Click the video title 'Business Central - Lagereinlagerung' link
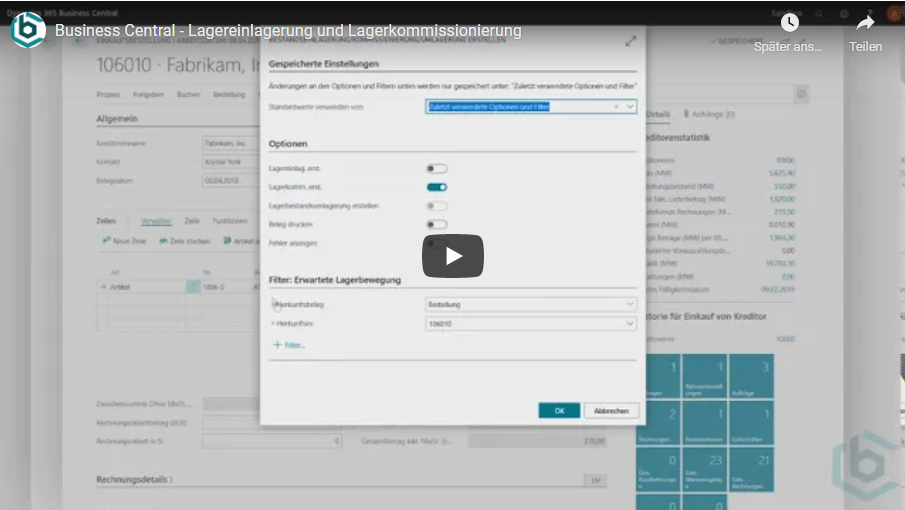 [x=288, y=31]
